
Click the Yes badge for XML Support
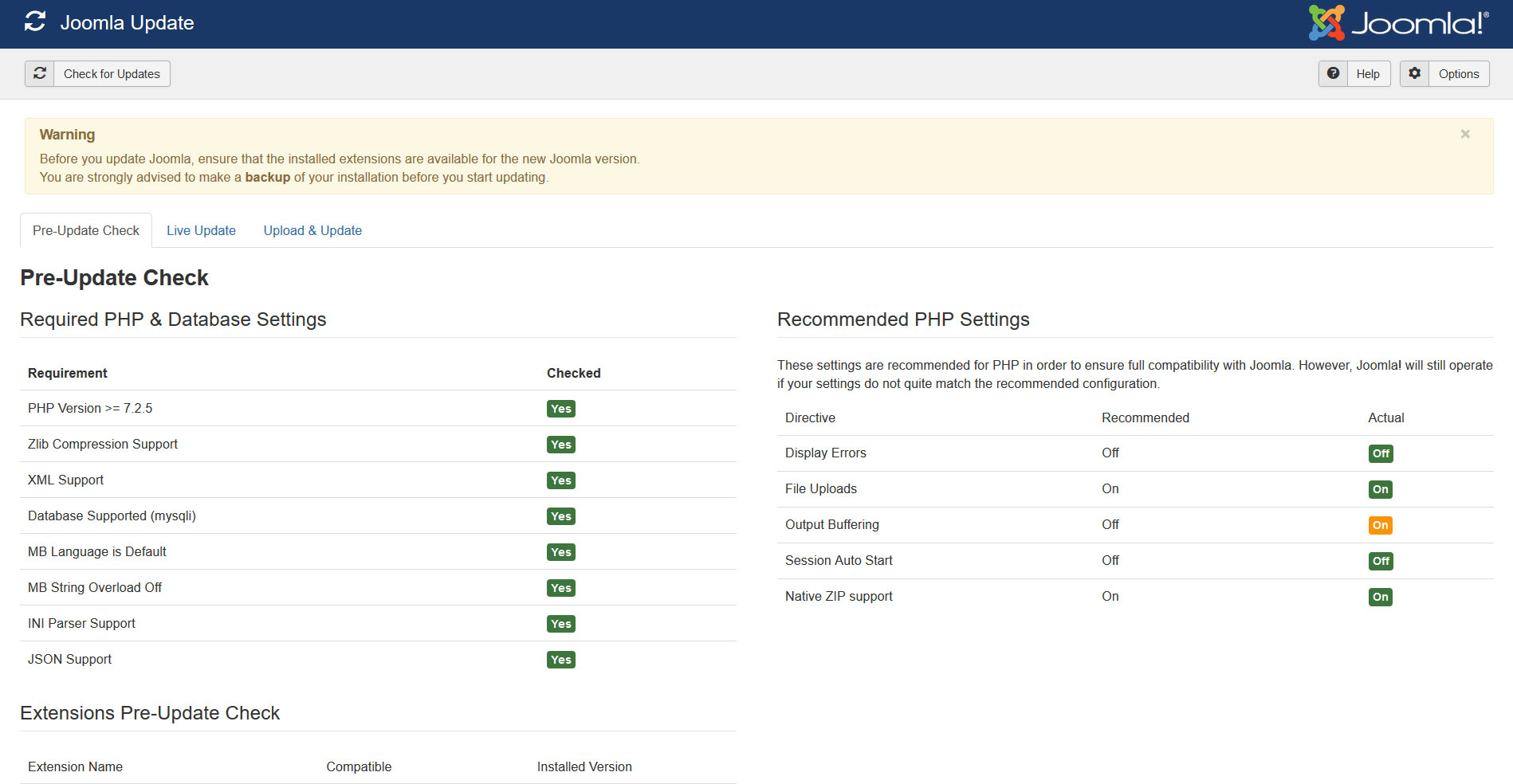tap(560, 480)
